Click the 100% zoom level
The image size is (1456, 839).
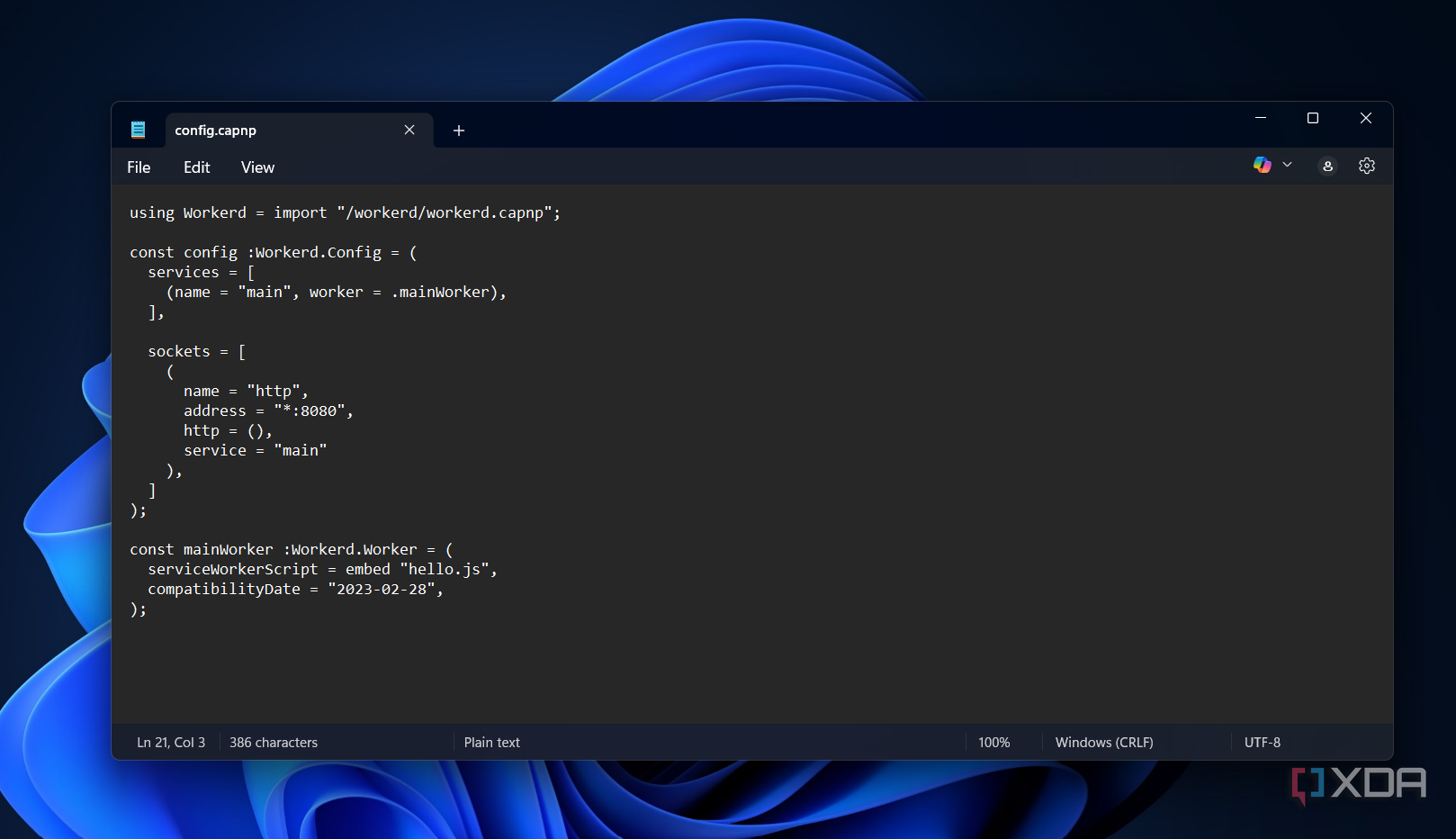click(x=994, y=743)
